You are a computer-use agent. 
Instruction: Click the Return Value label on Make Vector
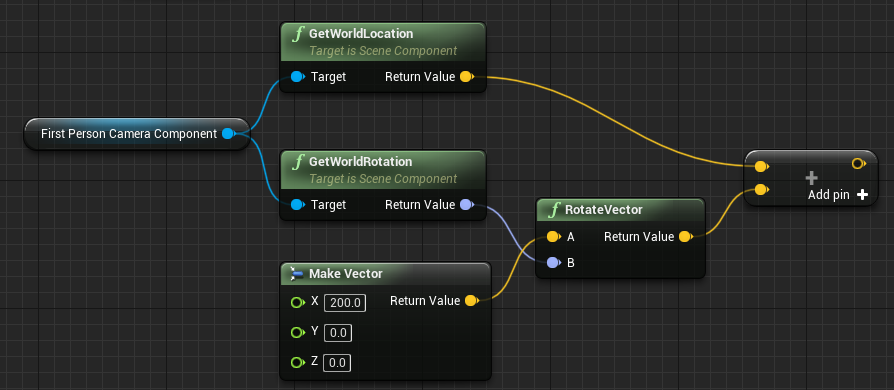425,300
